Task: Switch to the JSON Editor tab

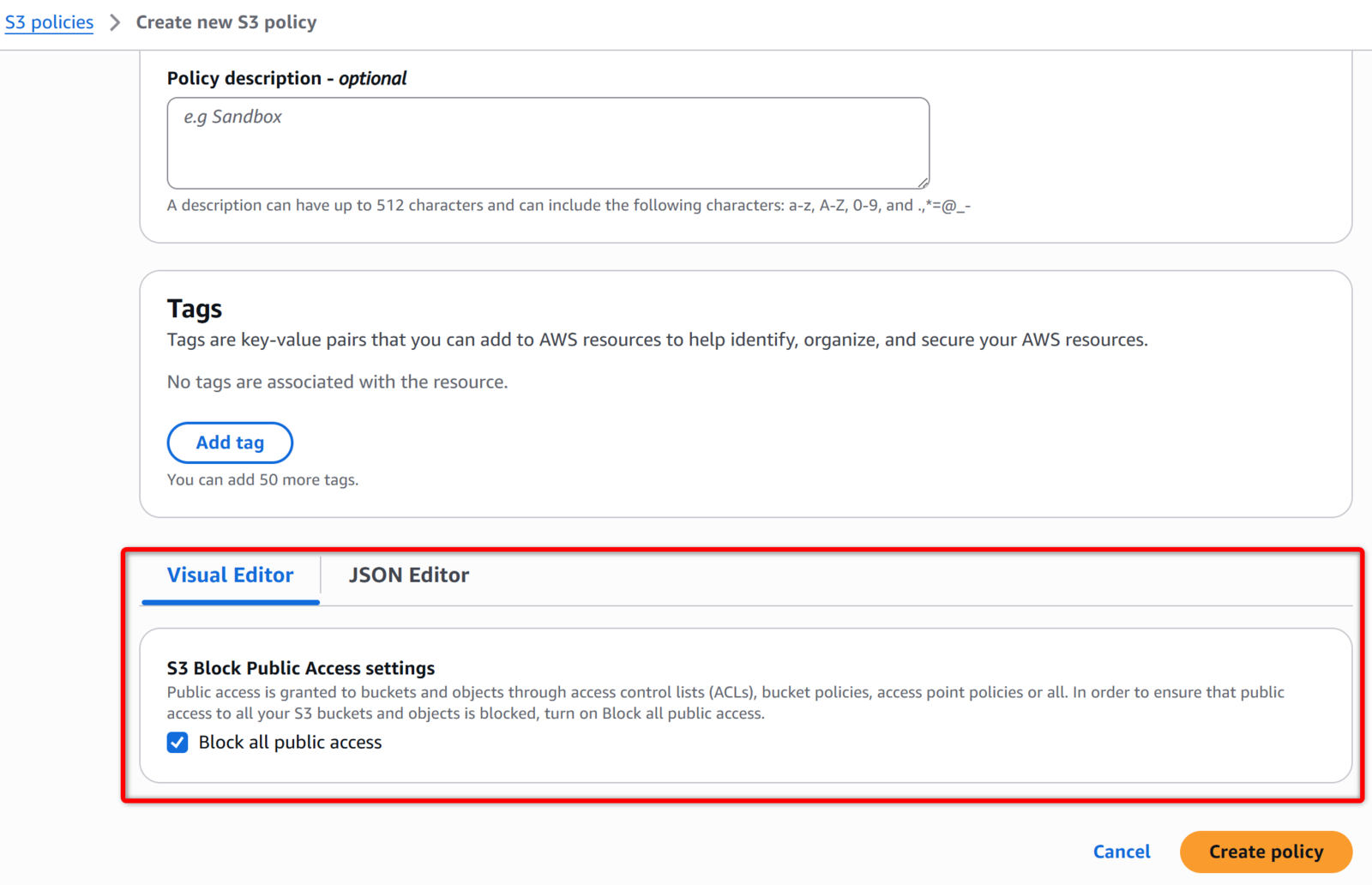Action: (x=408, y=575)
